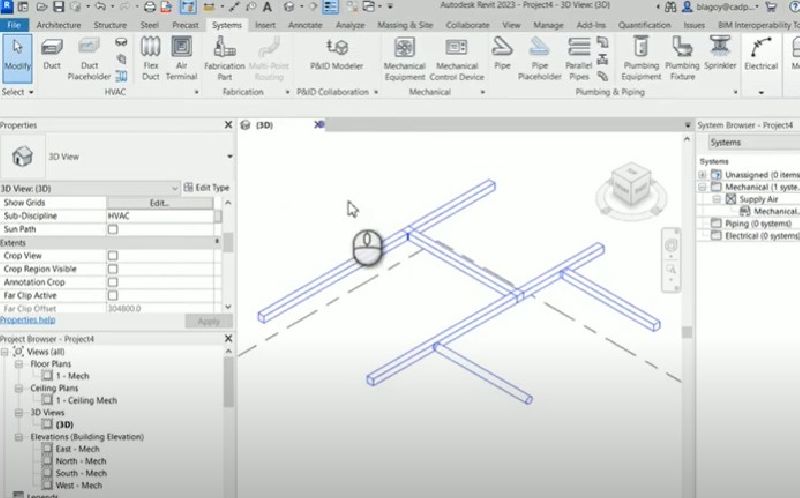Screen dimensions: 800x498
Task: Activate the Parallel Pipes tool
Action: [x=579, y=58]
